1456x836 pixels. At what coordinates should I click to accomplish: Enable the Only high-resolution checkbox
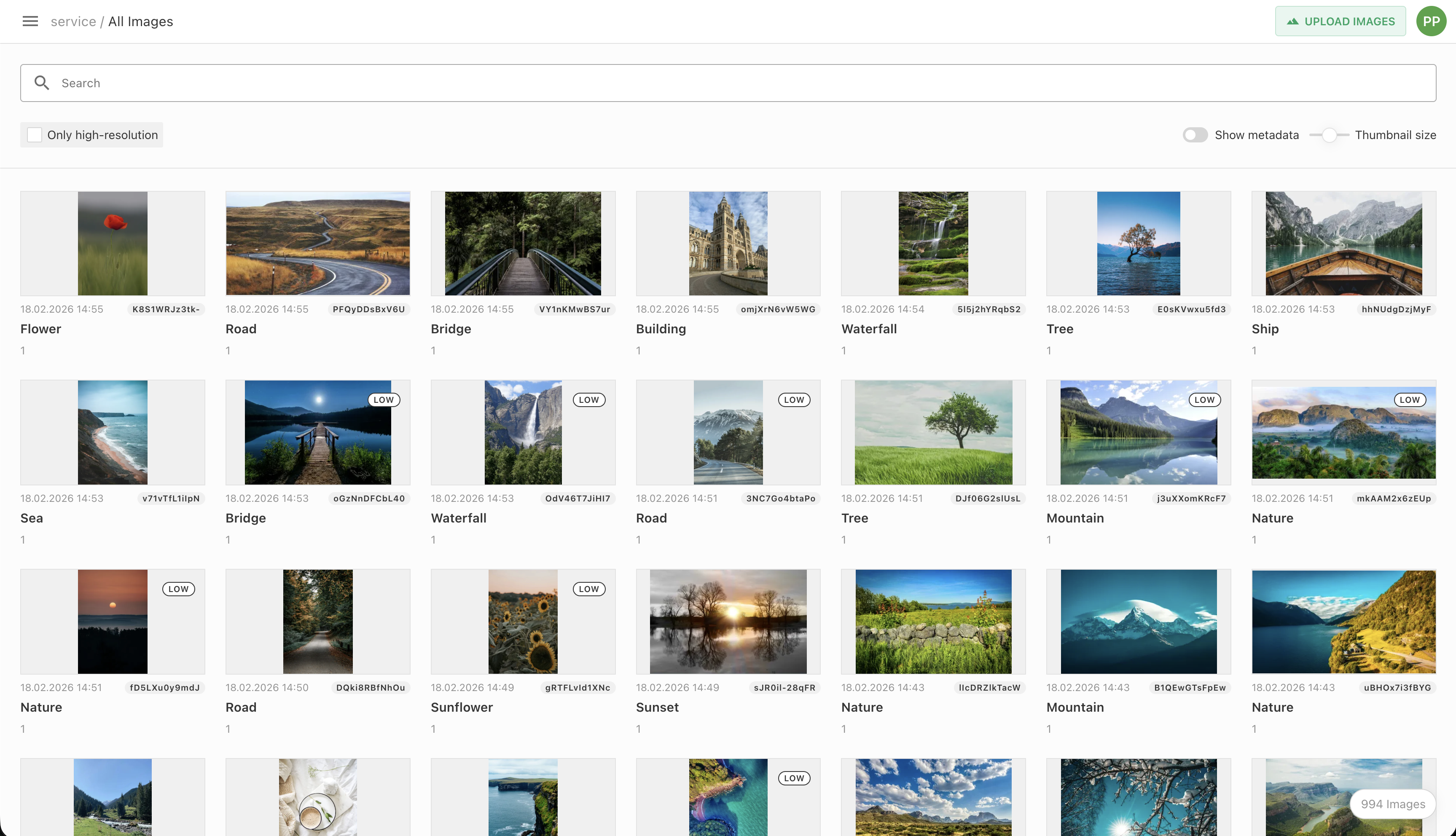35,134
